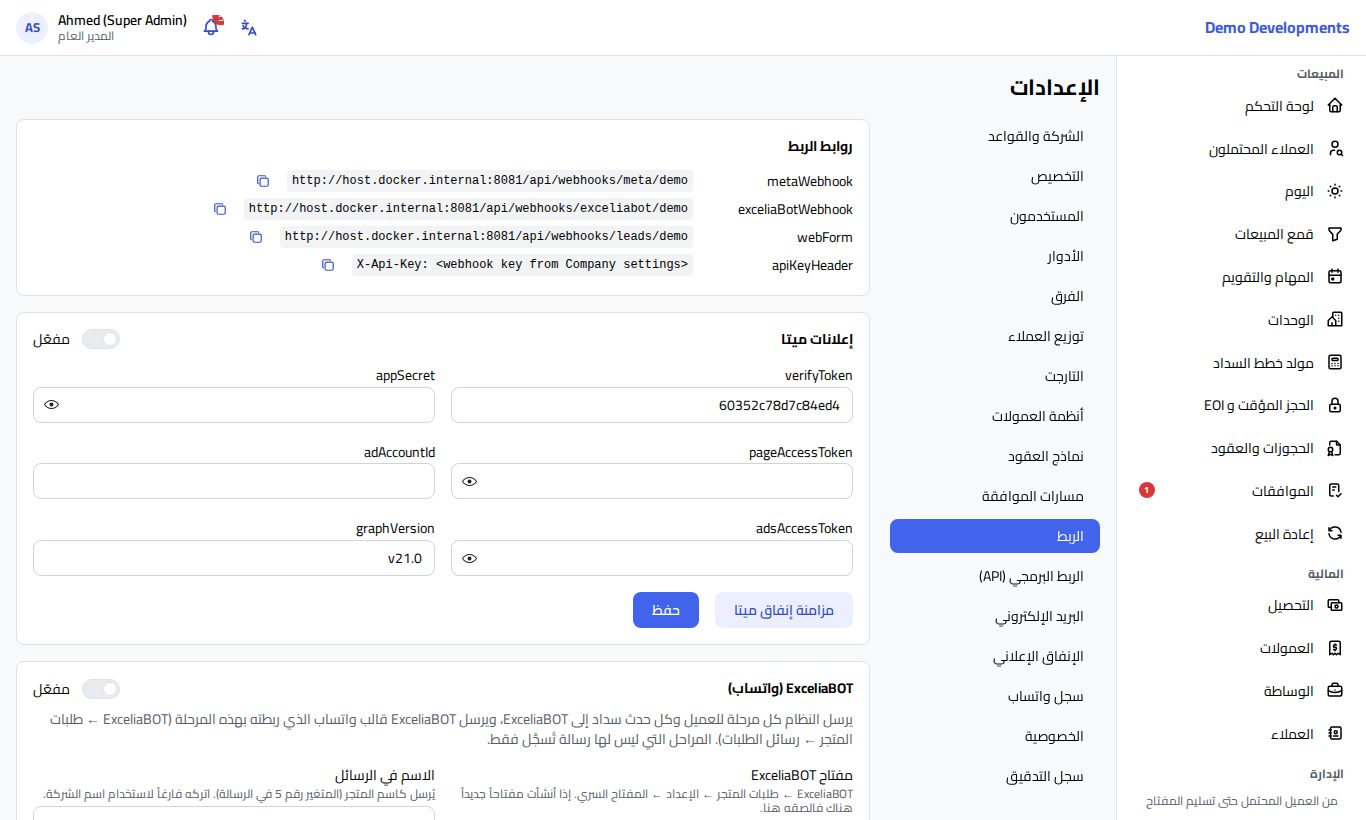Click the refresh icon for إعادة البيع
This screenshot has width=1366, height=820.
[1334, 534]
